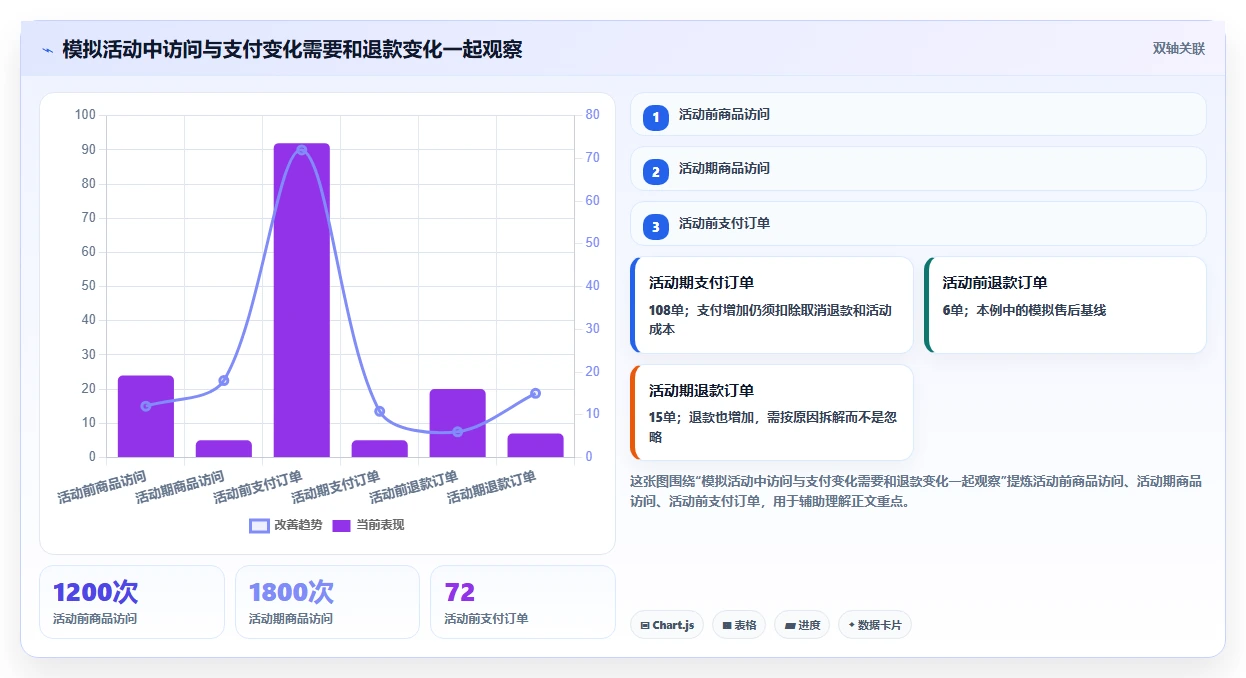
Task: Click numbered badge 3 for 活动前支付订单
Action: point(656,227)
